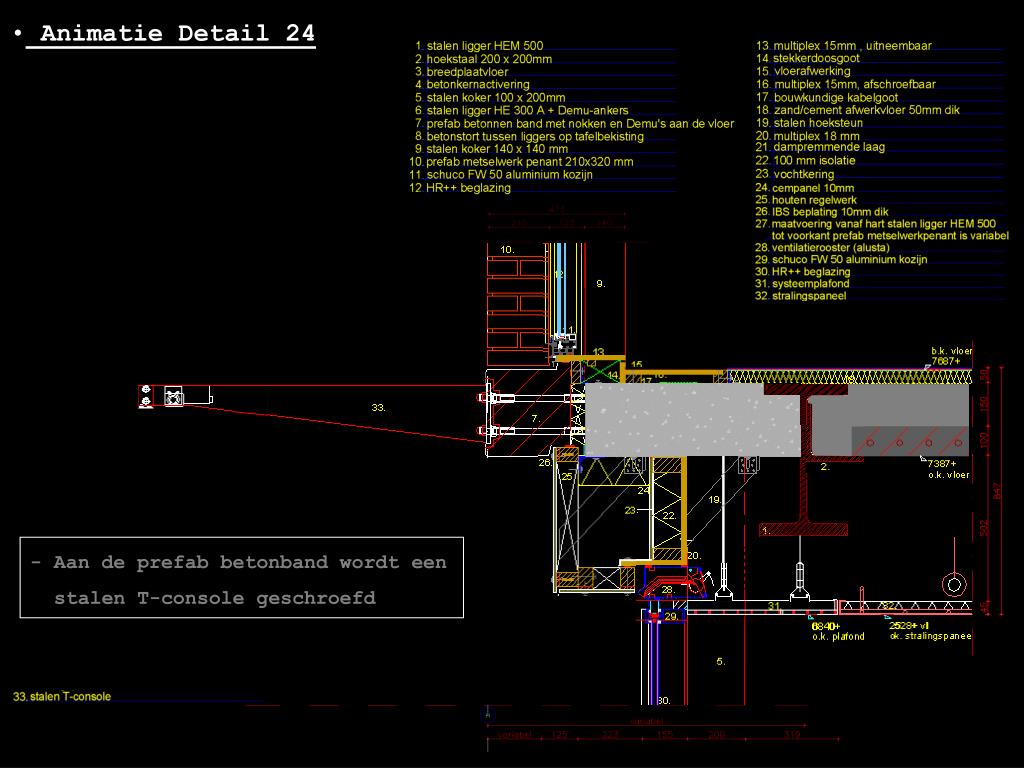Image resolution: width=1024 pixels, height=768 pixels.
Task: Click legend entry '23. vochtkering'
Action: pos(795,174)
